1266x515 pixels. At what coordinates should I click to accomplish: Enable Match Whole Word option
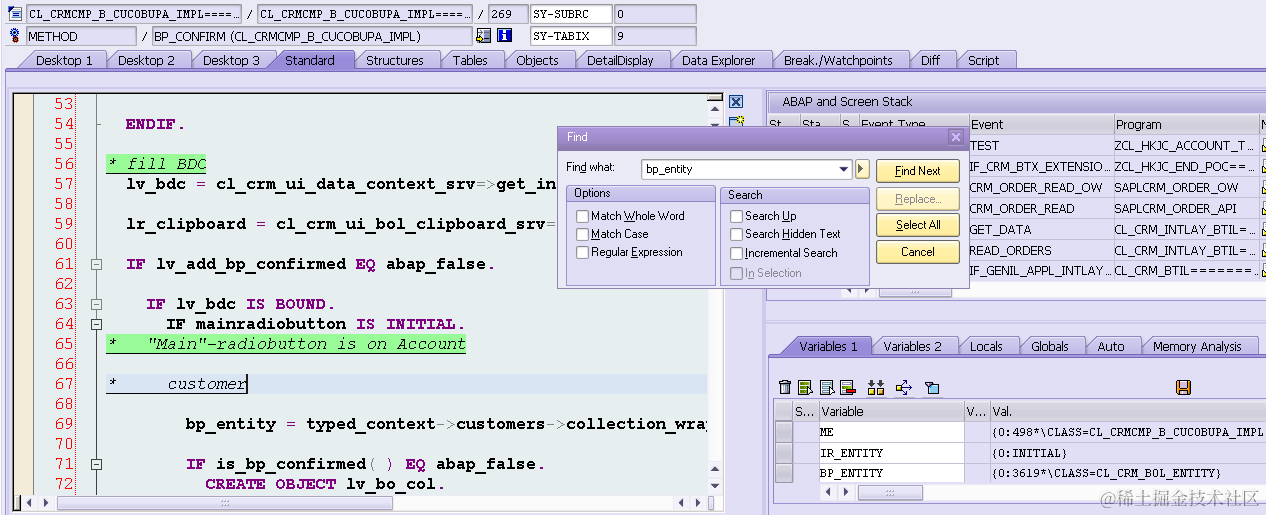click(583, 216)
